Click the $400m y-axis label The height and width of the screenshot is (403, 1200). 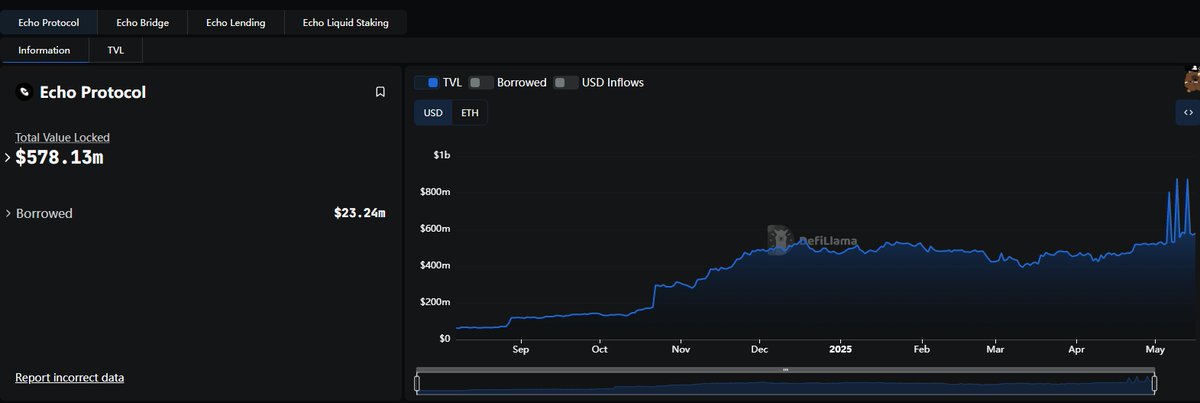(436, 265)
